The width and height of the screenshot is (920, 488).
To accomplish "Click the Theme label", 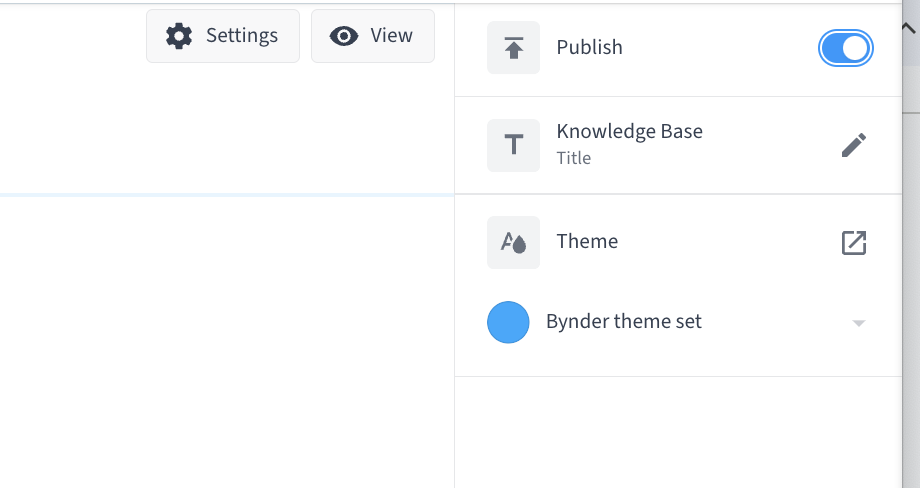I will pos(587,242).
